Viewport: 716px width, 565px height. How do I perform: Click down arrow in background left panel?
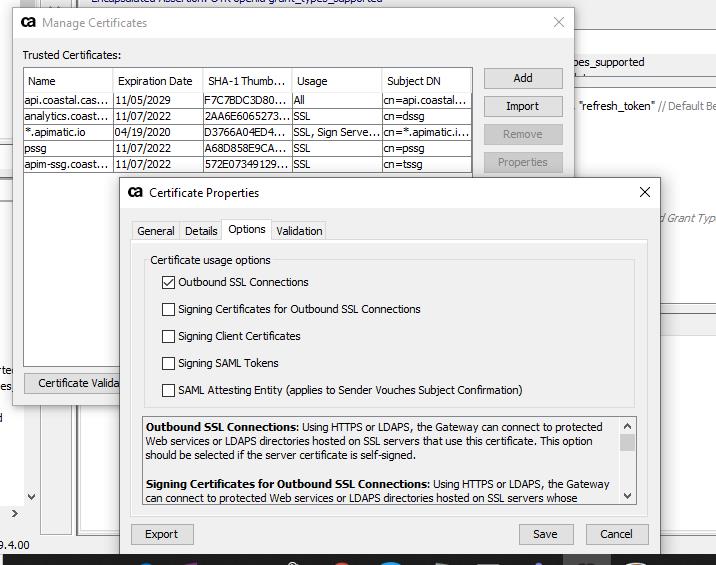coord(32,496)
